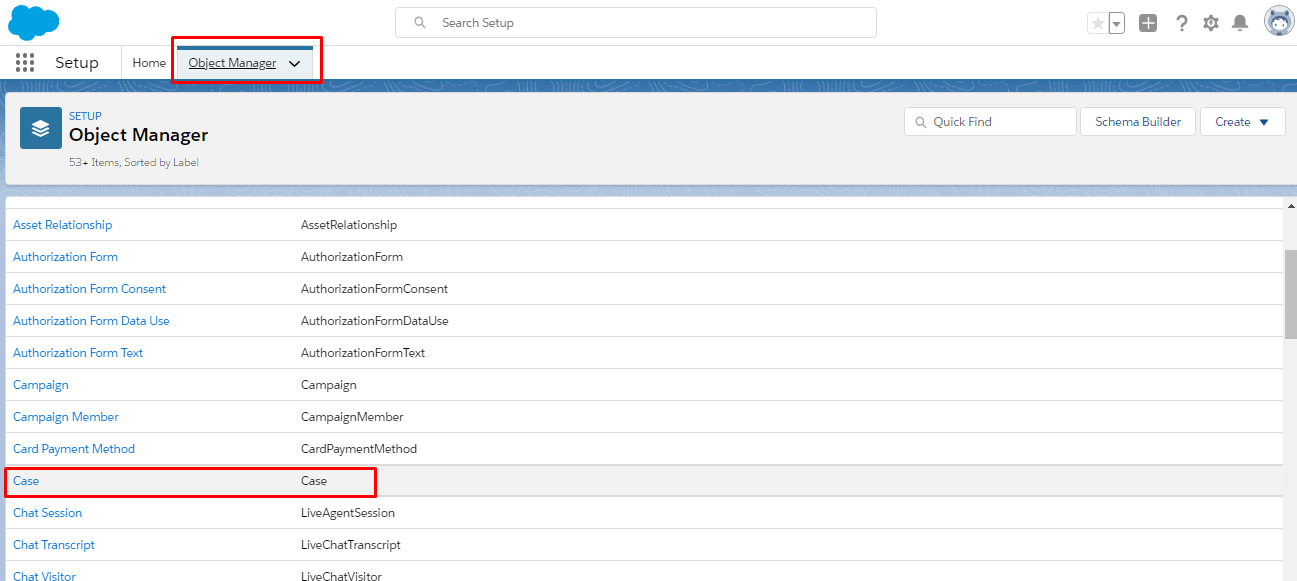Viewport: 1297px width, 581px height.
Task: Open Authorization Form Data Use object
Action: click(91, 321)
